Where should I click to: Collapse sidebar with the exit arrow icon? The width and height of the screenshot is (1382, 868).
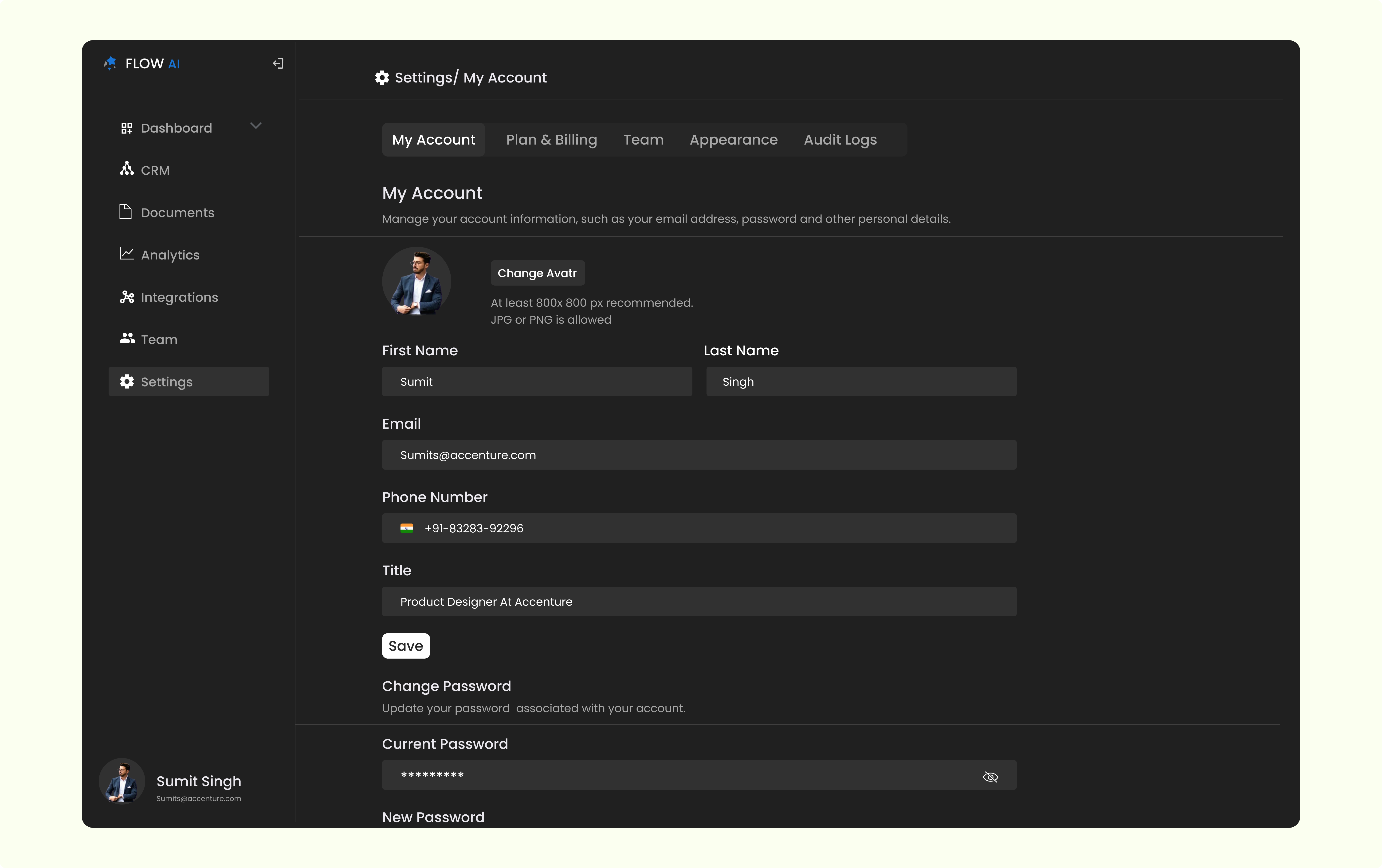(x=278, y=63)
